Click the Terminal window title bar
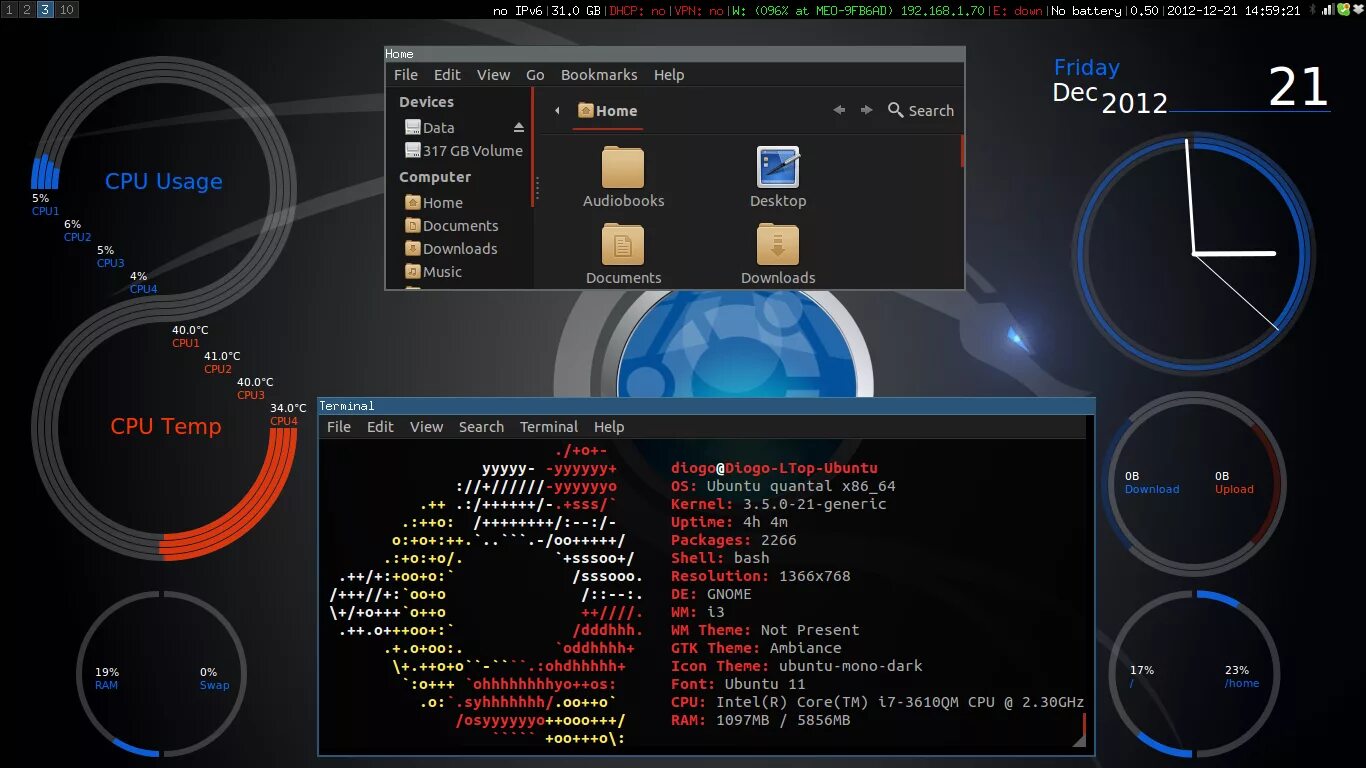1366x768 pixels. click(x=706, y=406)
